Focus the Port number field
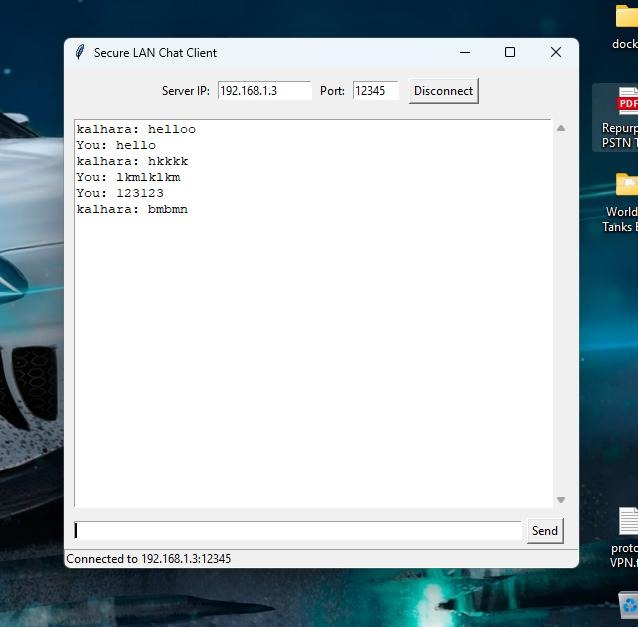The width and height of the screenshot is (638, 627). (x=375, y=91)
